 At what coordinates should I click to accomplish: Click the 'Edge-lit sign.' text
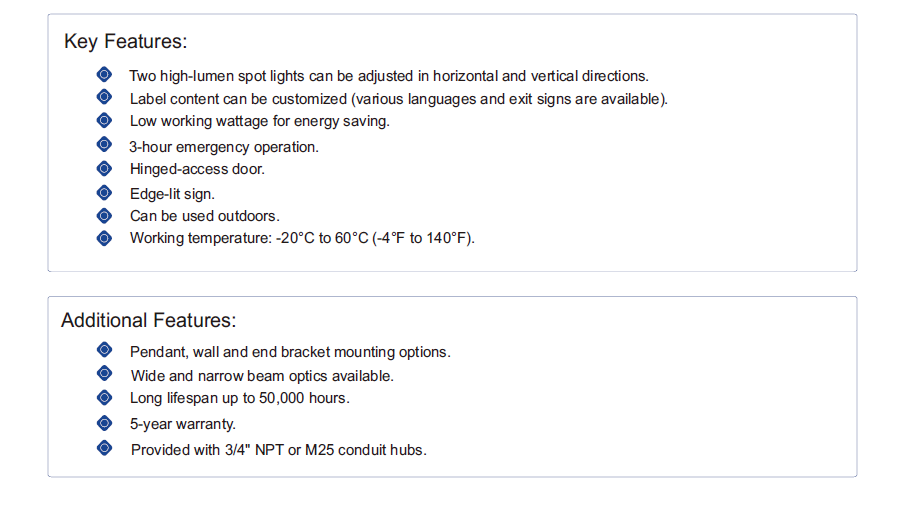point(172,194)
